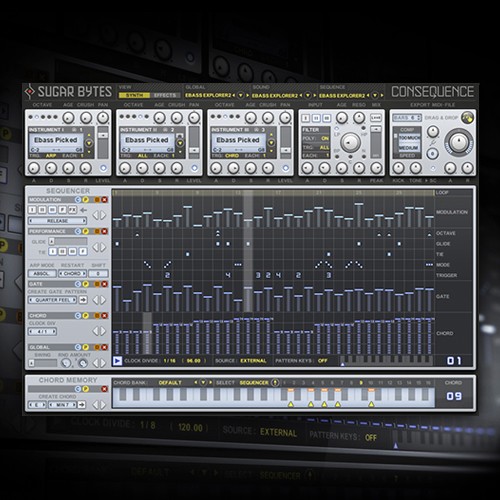Image resolution: width=500 pixels, height=500 pixels.
Task: Click the red X on the Modulation row
Action: tap(105, 200)
